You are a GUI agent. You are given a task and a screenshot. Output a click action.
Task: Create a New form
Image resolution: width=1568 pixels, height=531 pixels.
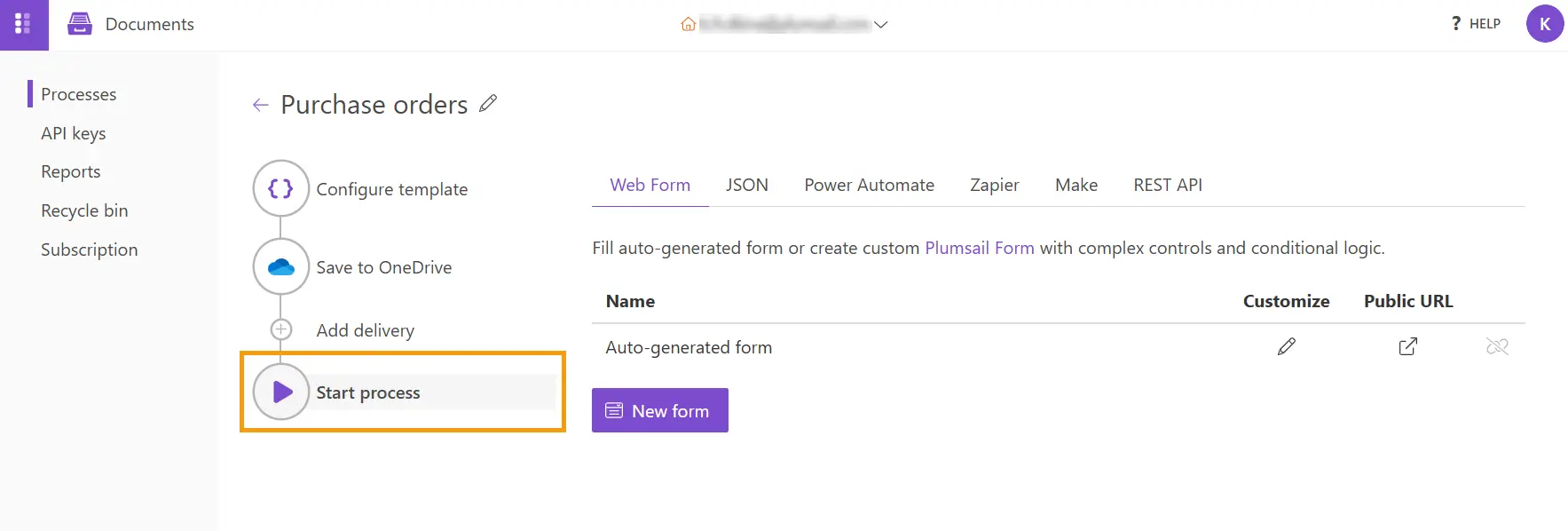point(660,410)
